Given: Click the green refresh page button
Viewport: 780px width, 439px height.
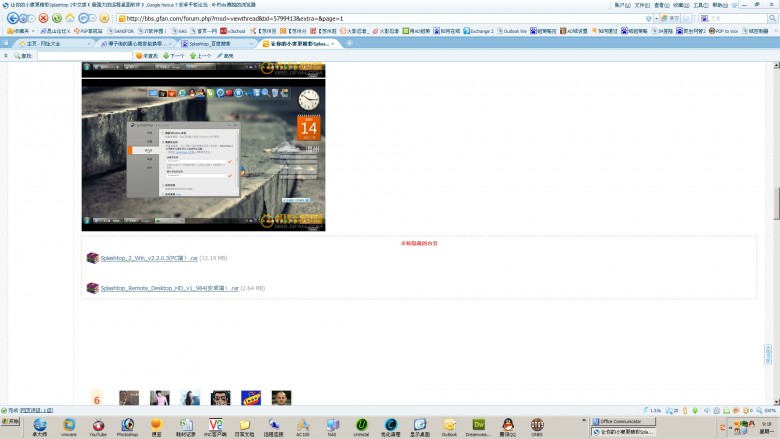Looking at the screenshot, I should [x=57, y=18].
